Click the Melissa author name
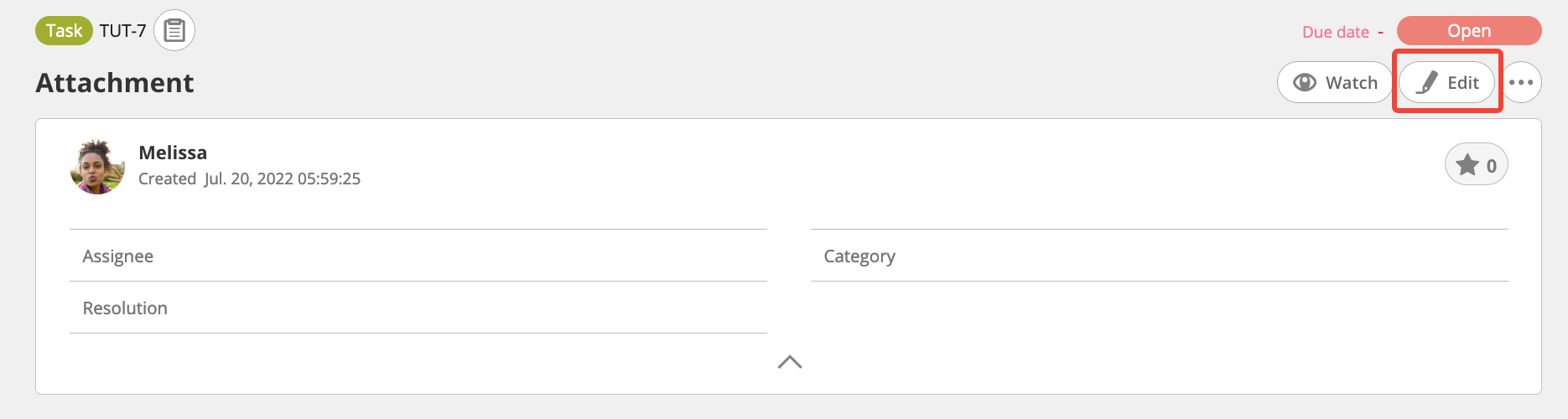The image size is (1568, 419). point(173,153)
